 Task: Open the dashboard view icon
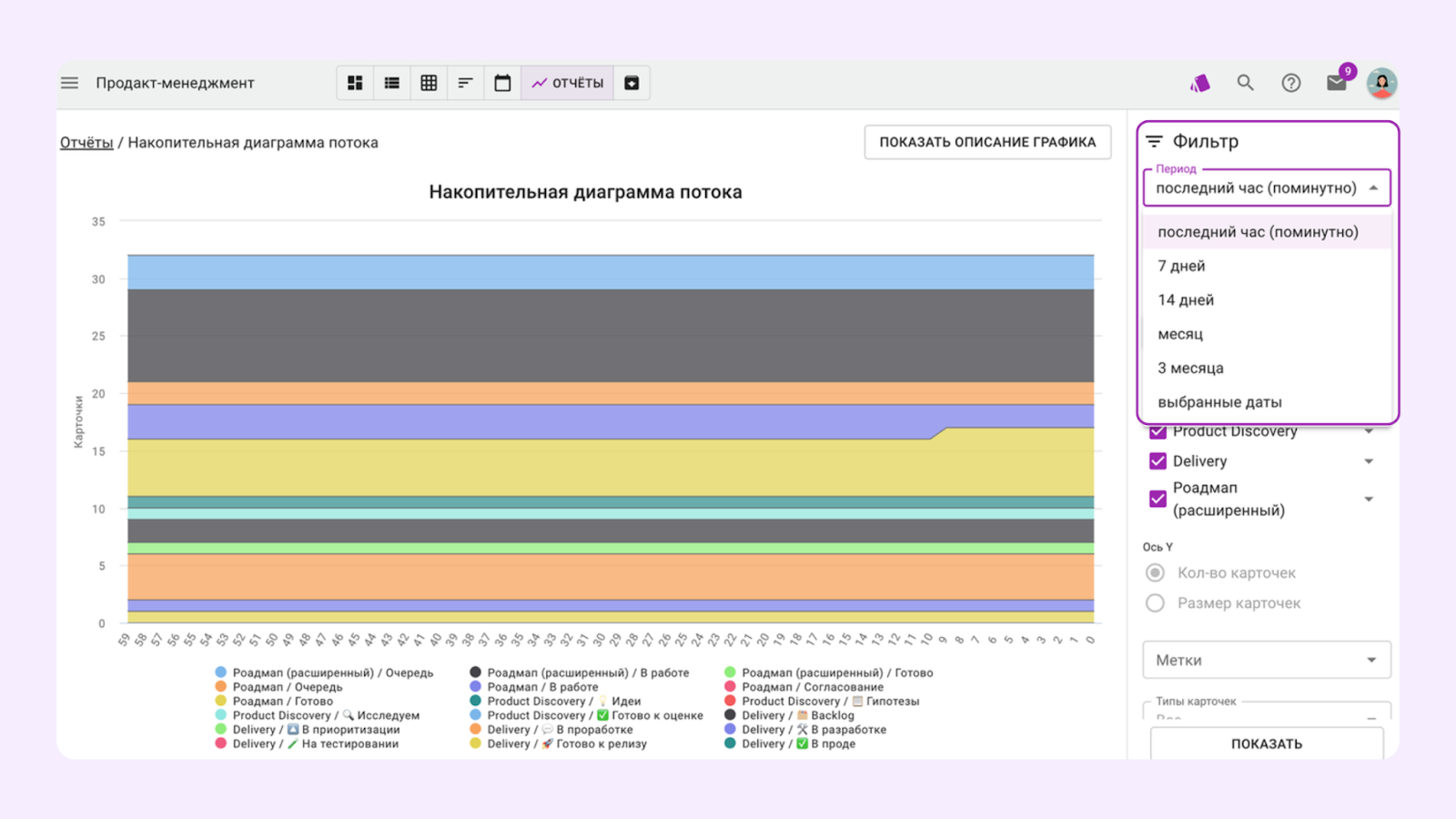[355, 82]
